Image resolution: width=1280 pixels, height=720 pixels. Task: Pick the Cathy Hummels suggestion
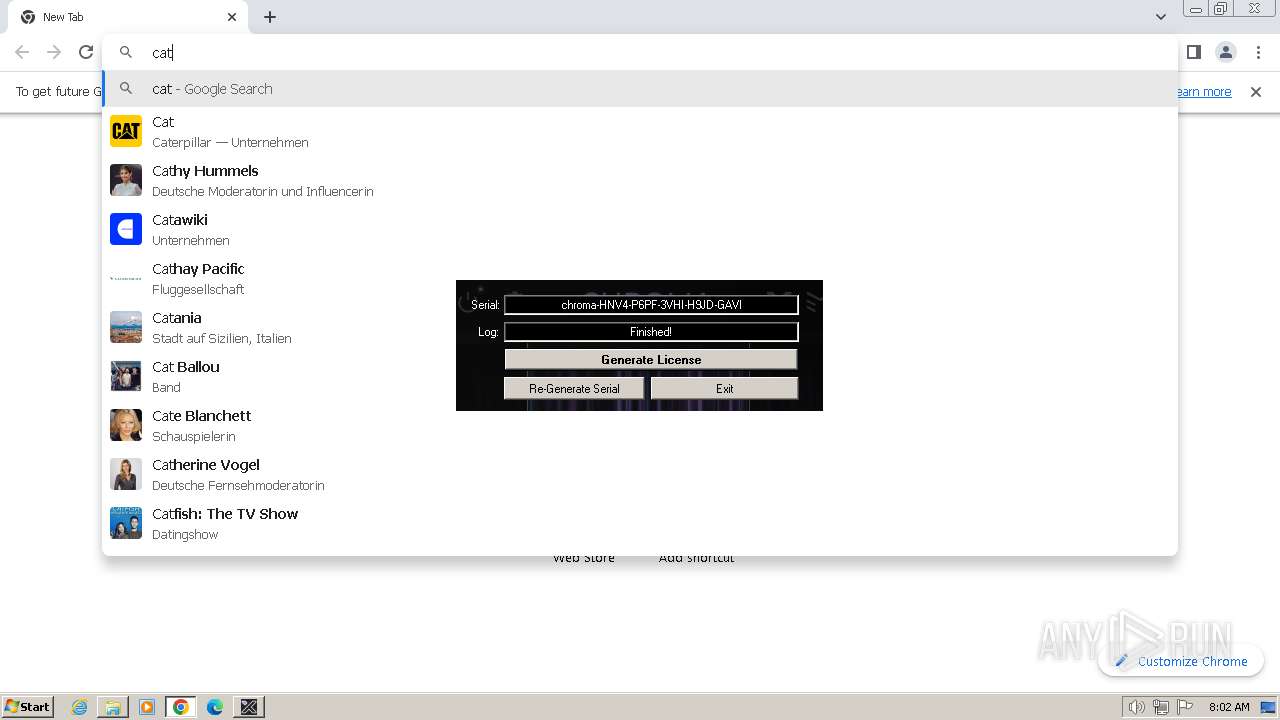pyautogui.click(x=640, y=180)
